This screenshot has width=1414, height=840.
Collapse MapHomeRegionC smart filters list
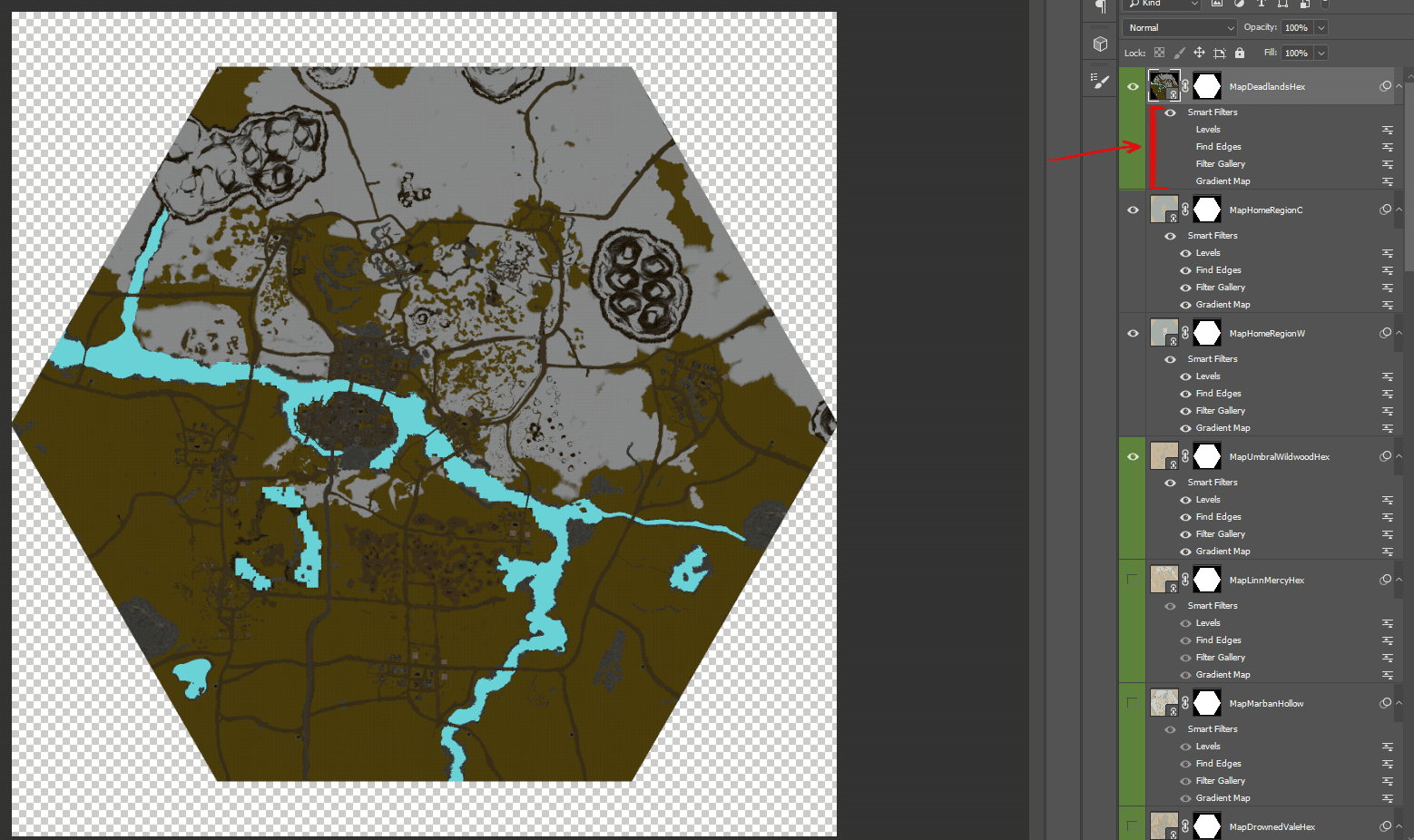tap(1399, 210)
